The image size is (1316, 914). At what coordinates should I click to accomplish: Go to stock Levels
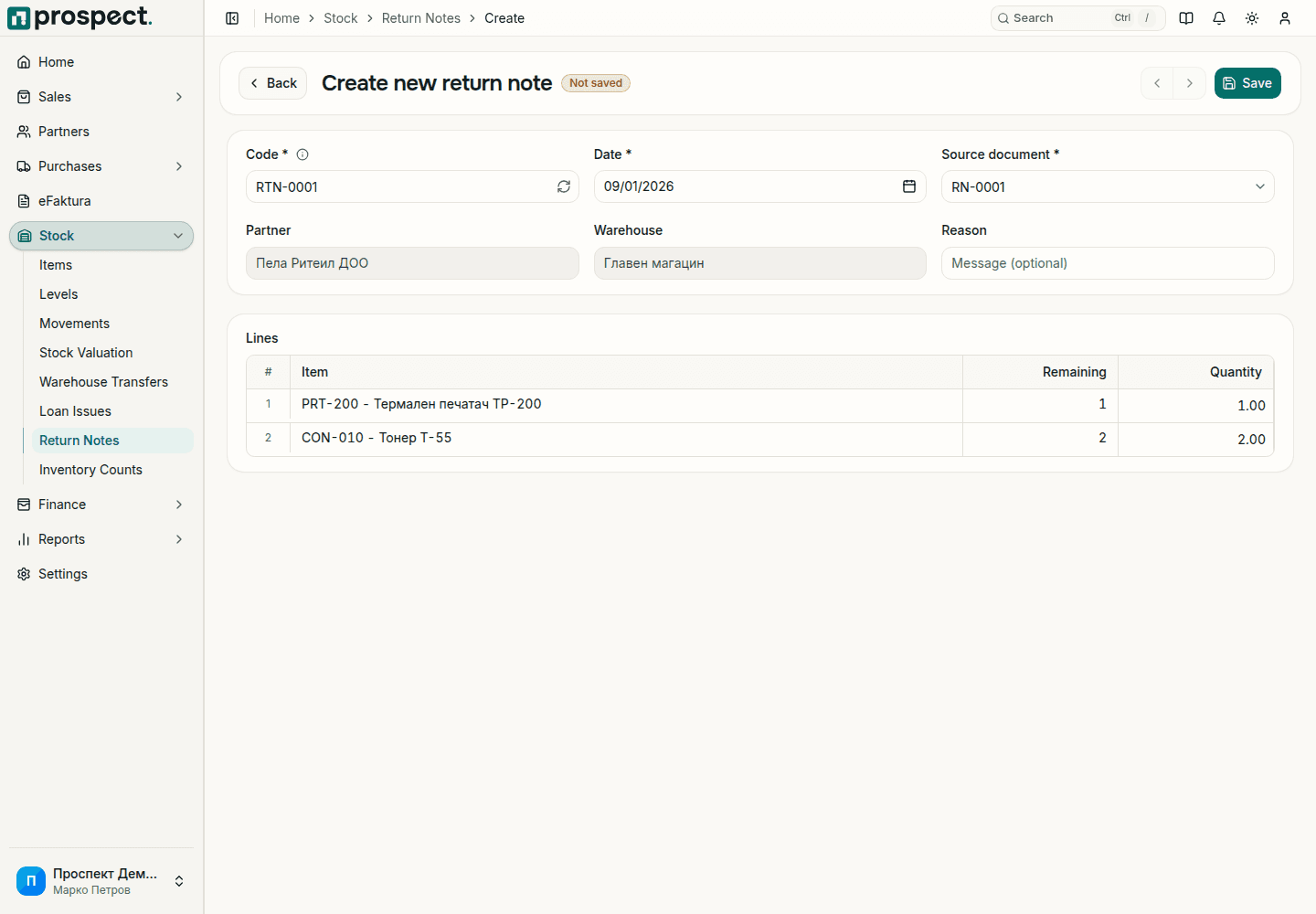coord(112,294)
